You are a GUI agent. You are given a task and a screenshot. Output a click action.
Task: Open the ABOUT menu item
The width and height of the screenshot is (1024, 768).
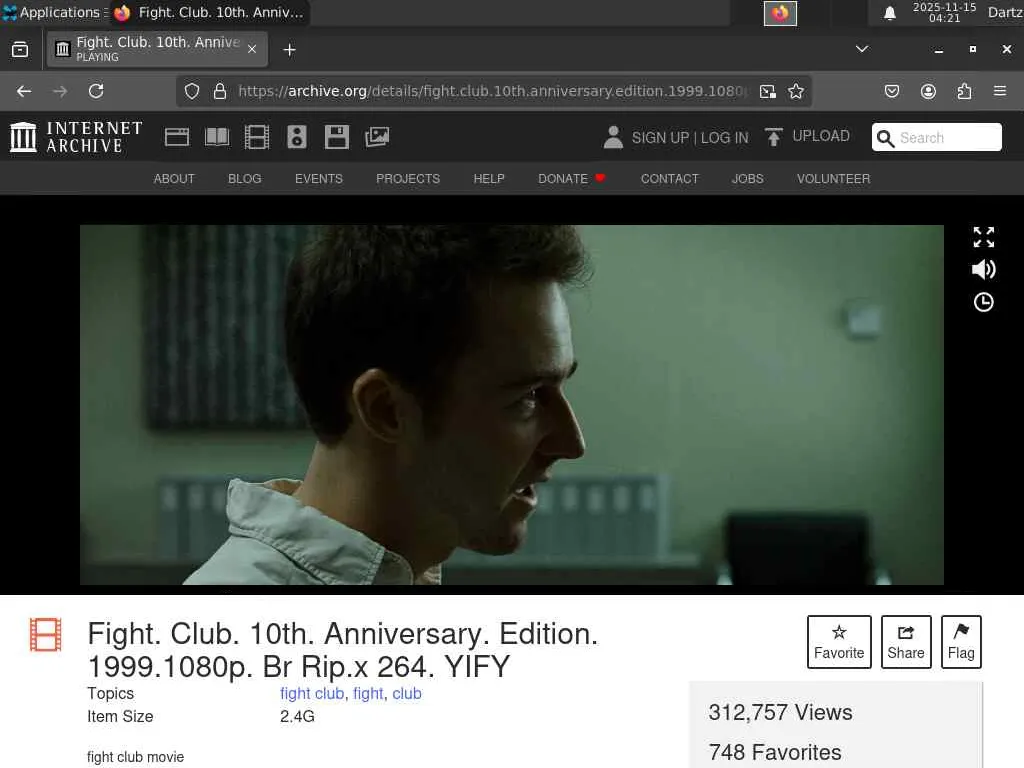click(x=174, y=179)
